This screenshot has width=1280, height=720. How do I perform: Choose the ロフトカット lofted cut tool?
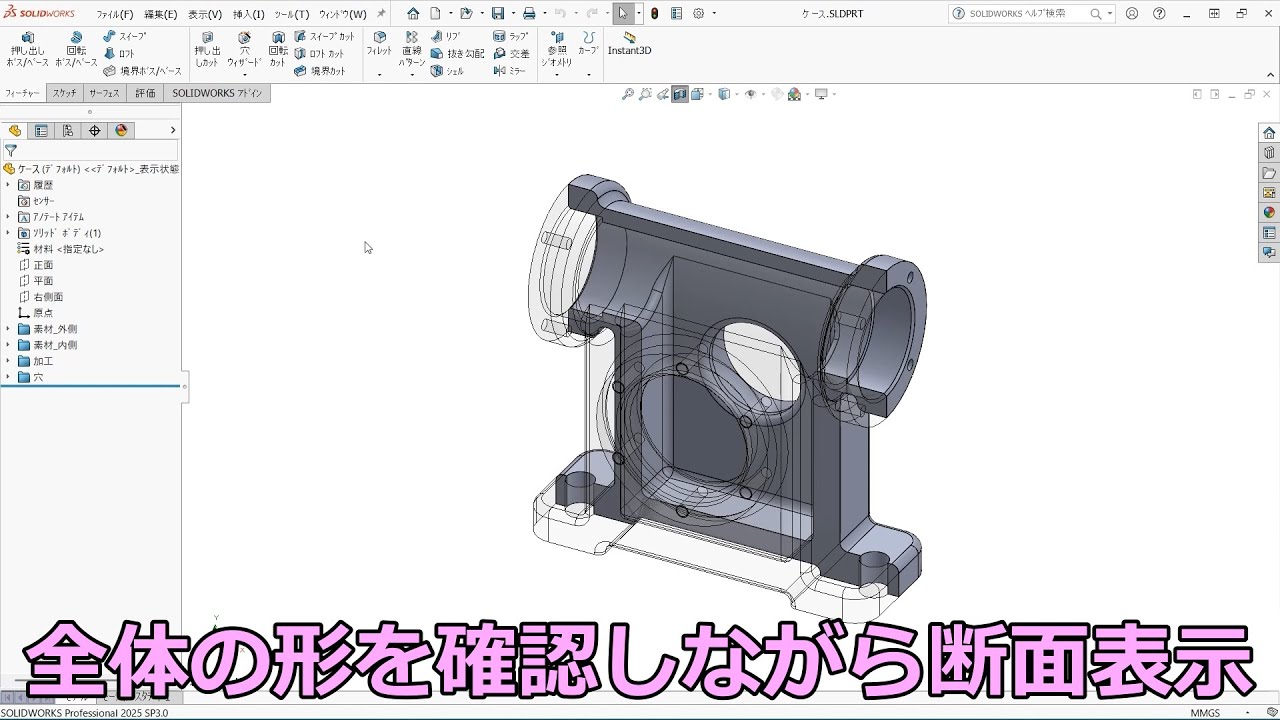point(320,54)
